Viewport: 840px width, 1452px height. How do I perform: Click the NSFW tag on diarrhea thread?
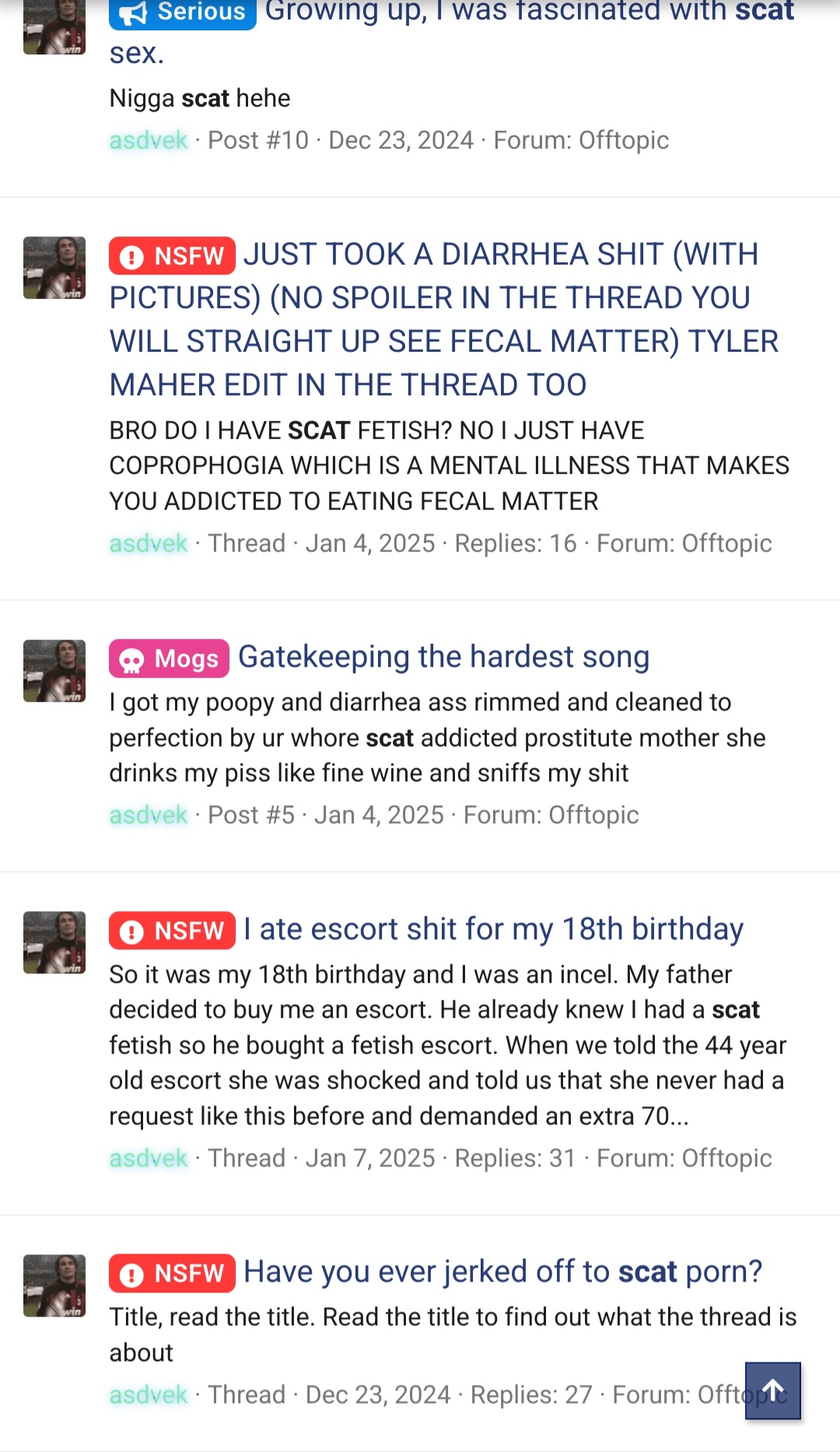(x=172, y=255)
